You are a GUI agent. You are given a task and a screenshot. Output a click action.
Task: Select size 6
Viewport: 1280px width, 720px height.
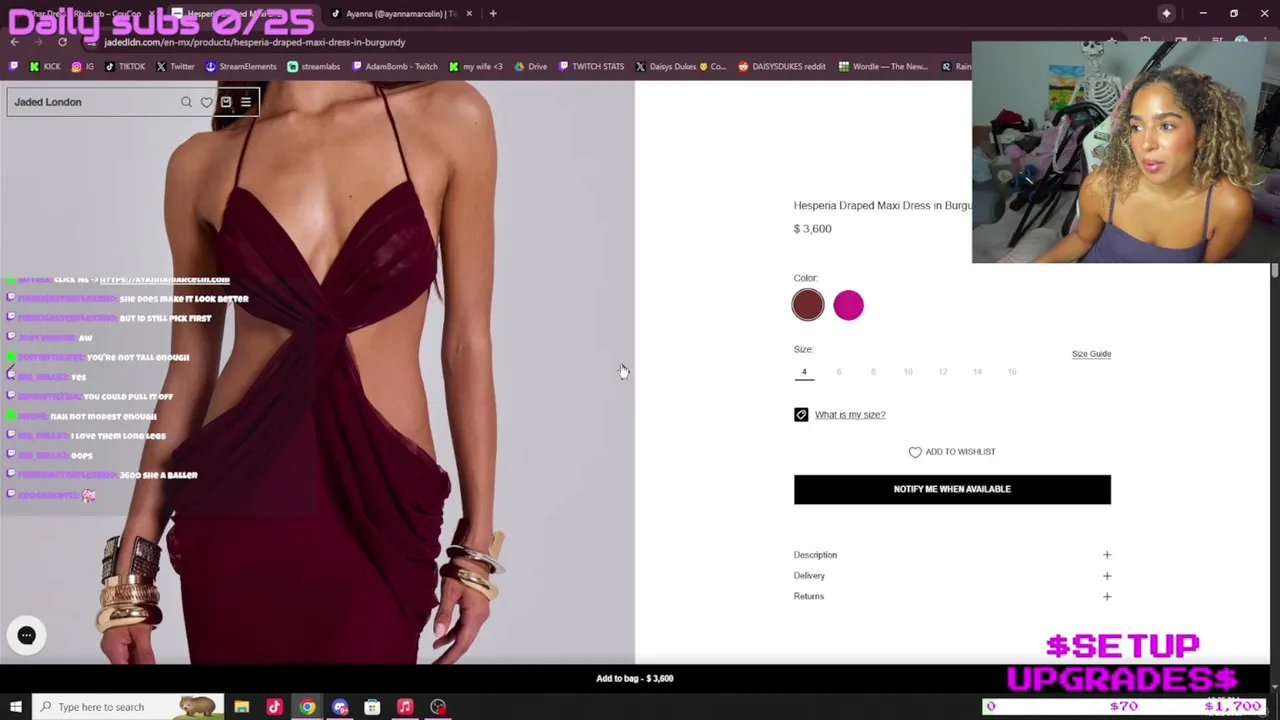click(839, 372)
